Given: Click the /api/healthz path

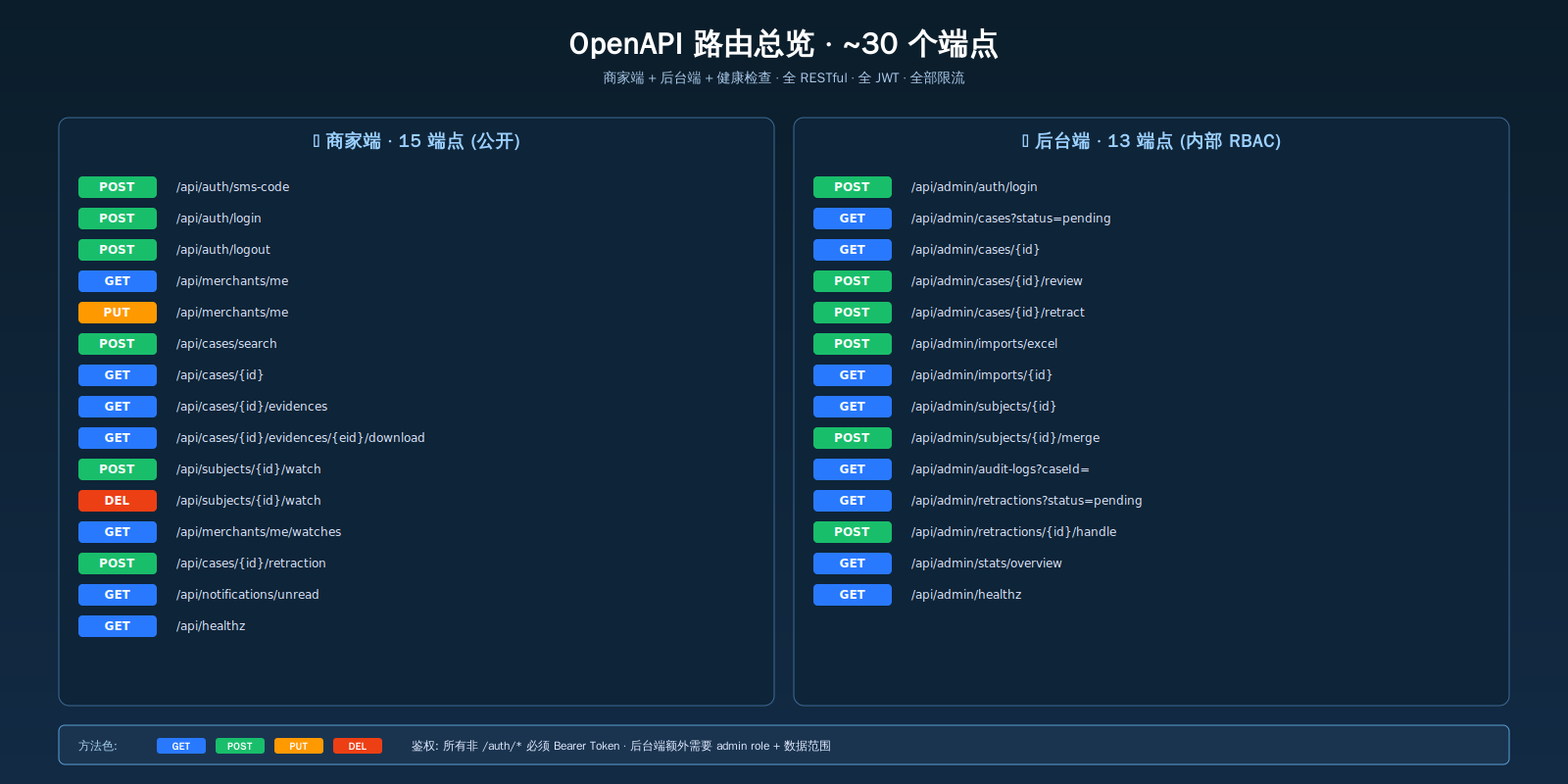Looking at the screenshot, I should [x=211, y=626].
